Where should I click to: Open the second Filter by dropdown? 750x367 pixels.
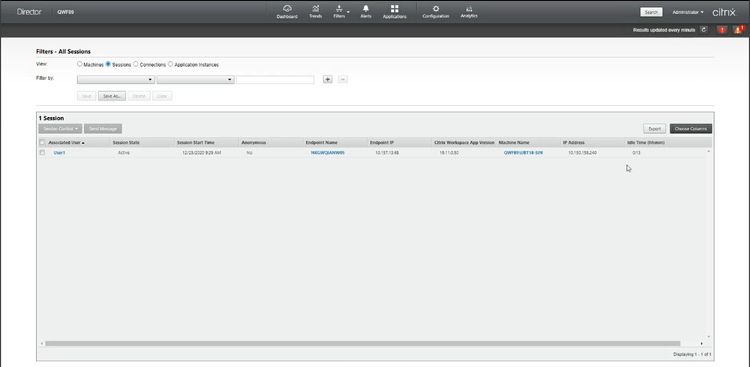[195, 79]
